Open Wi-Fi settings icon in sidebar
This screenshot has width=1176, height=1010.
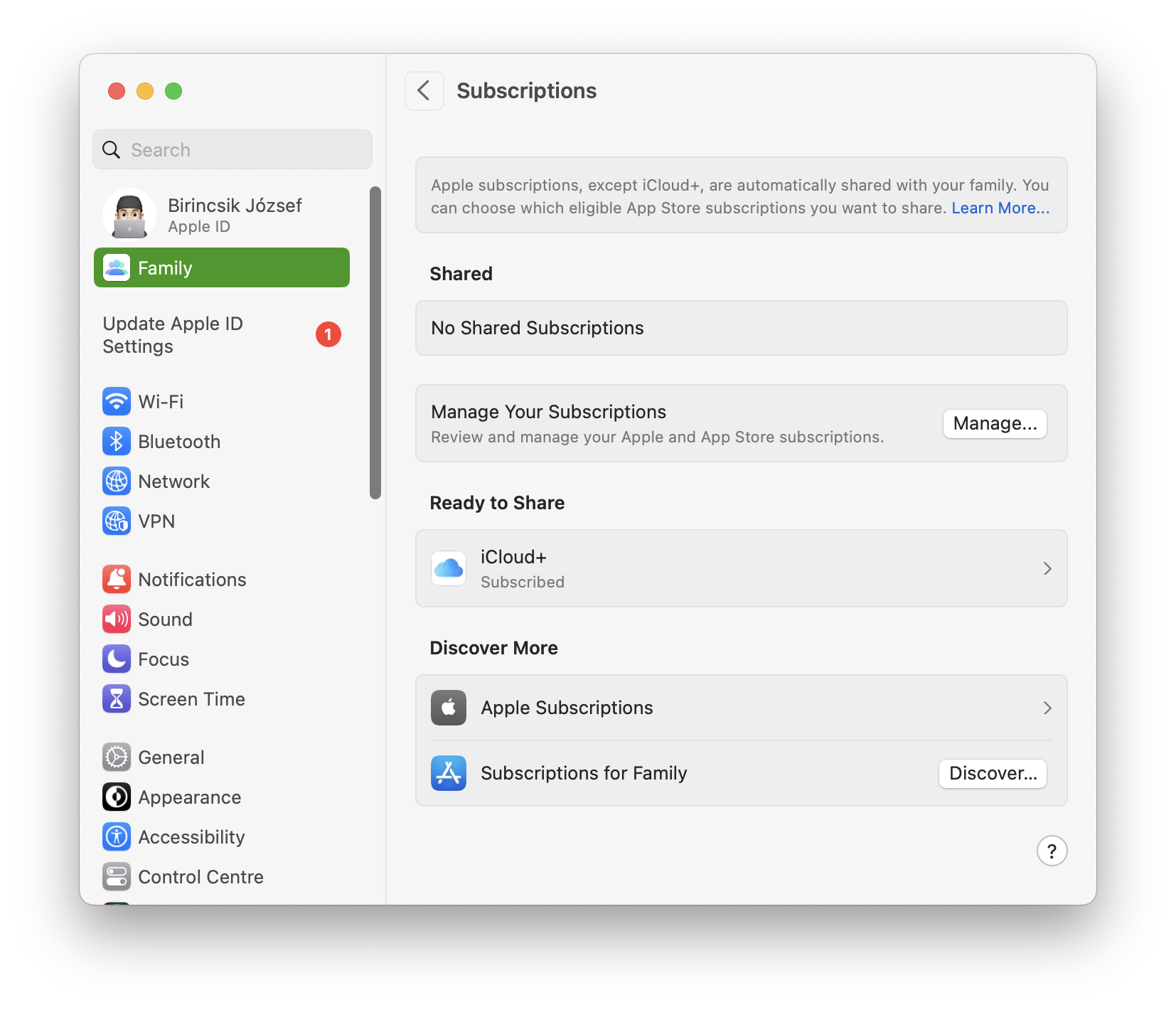(x=117, y=401)
